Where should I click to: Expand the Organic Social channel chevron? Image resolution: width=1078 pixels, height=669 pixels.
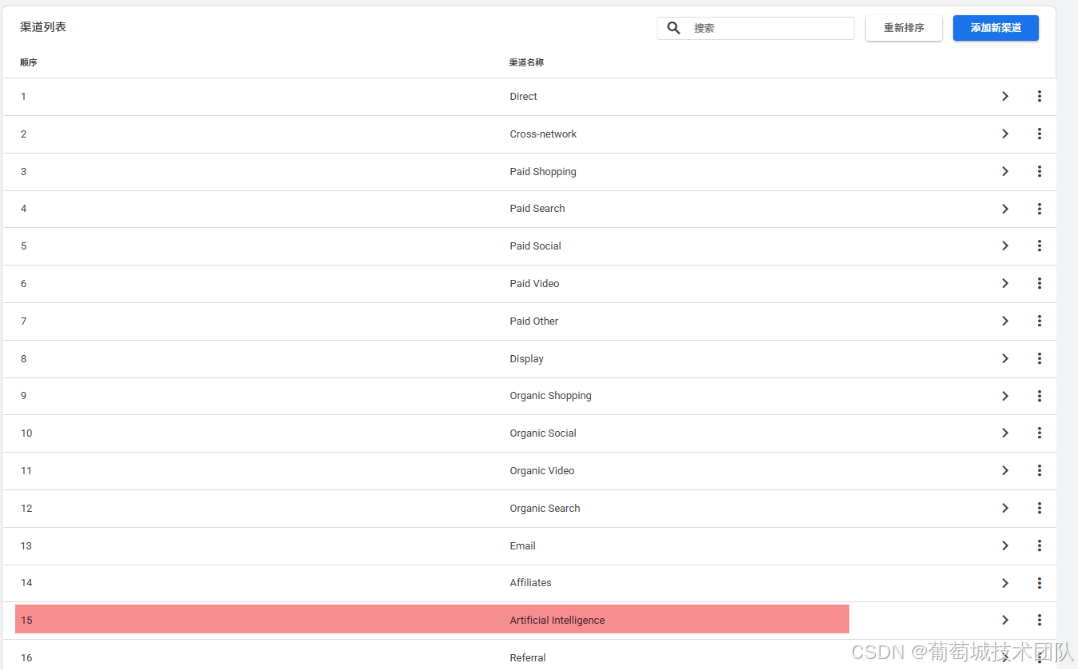coord(1005,432)
